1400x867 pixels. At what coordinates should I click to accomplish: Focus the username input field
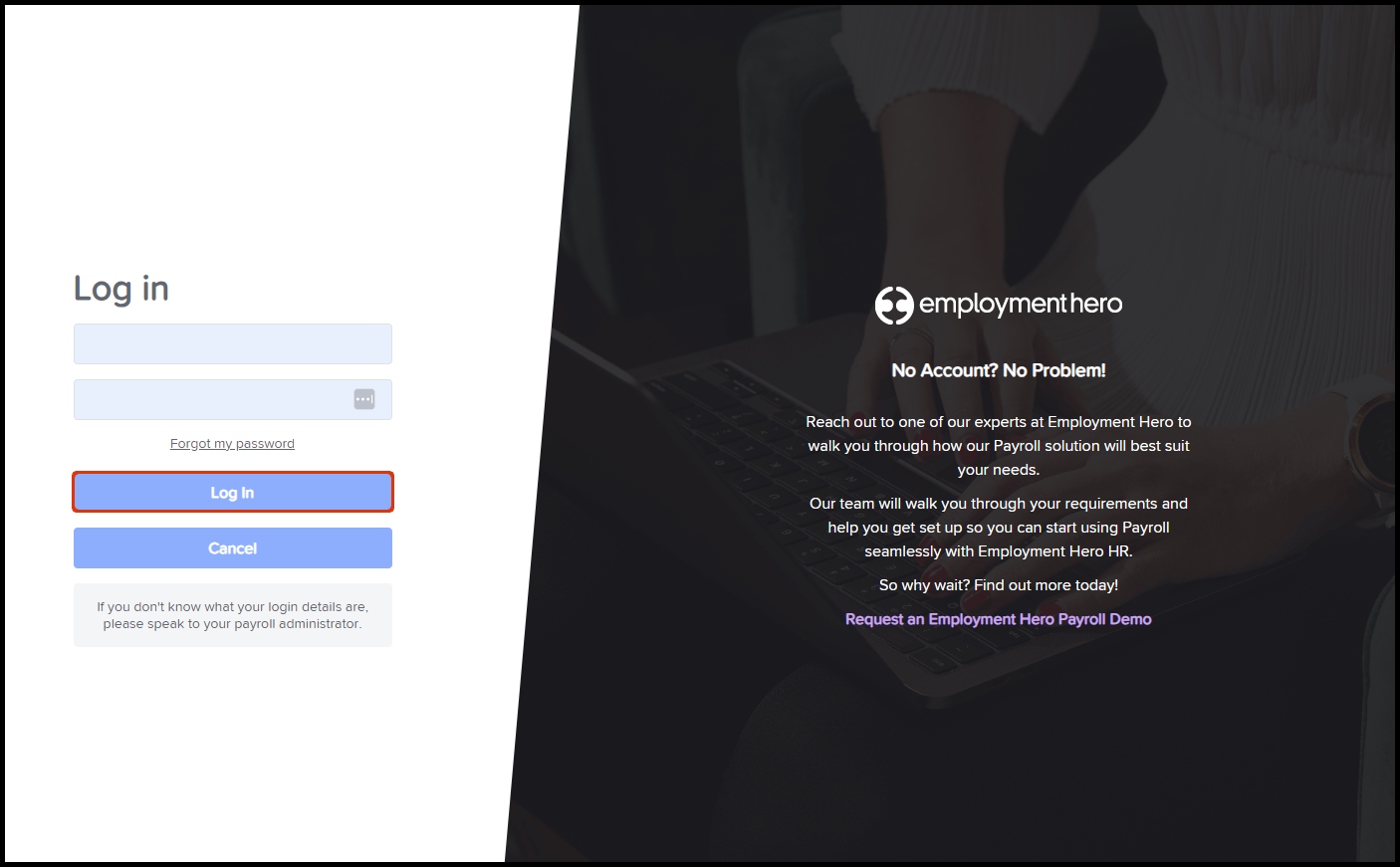pyautogui.click(x=233, y=343)
